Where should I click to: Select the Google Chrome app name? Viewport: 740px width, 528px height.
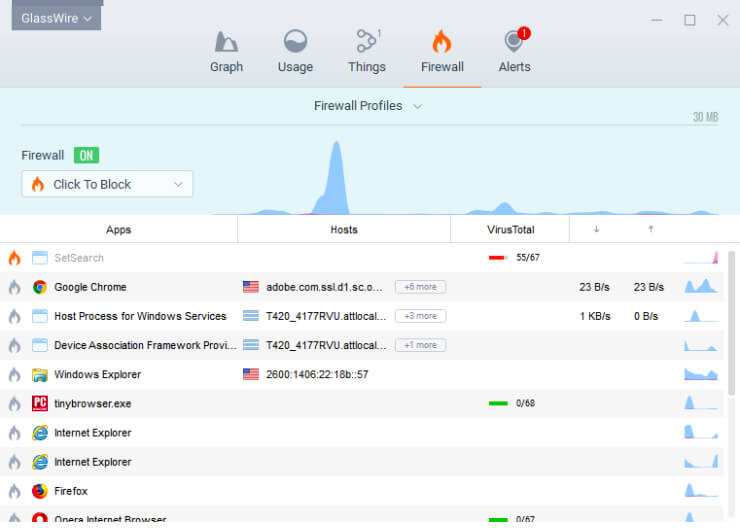tap(90, 287)
